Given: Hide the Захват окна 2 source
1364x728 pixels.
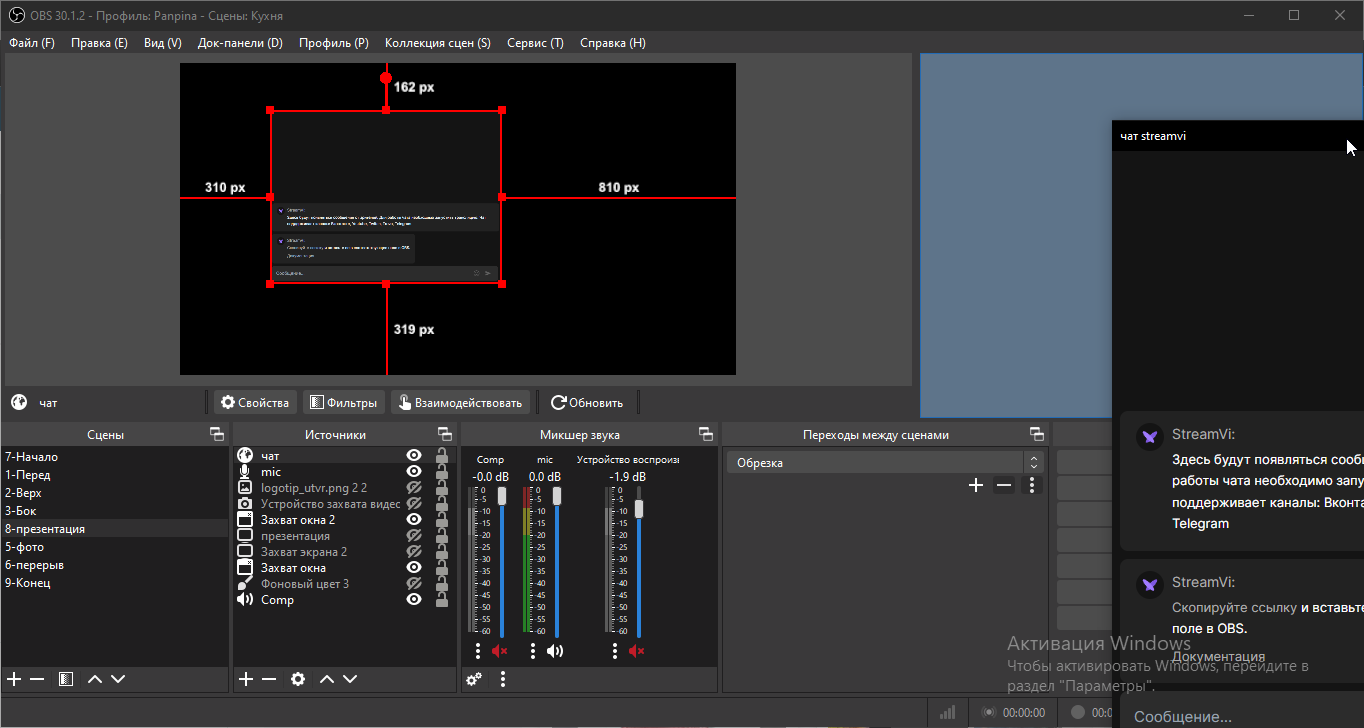Looking at the screenshot, I should (414, 520).
